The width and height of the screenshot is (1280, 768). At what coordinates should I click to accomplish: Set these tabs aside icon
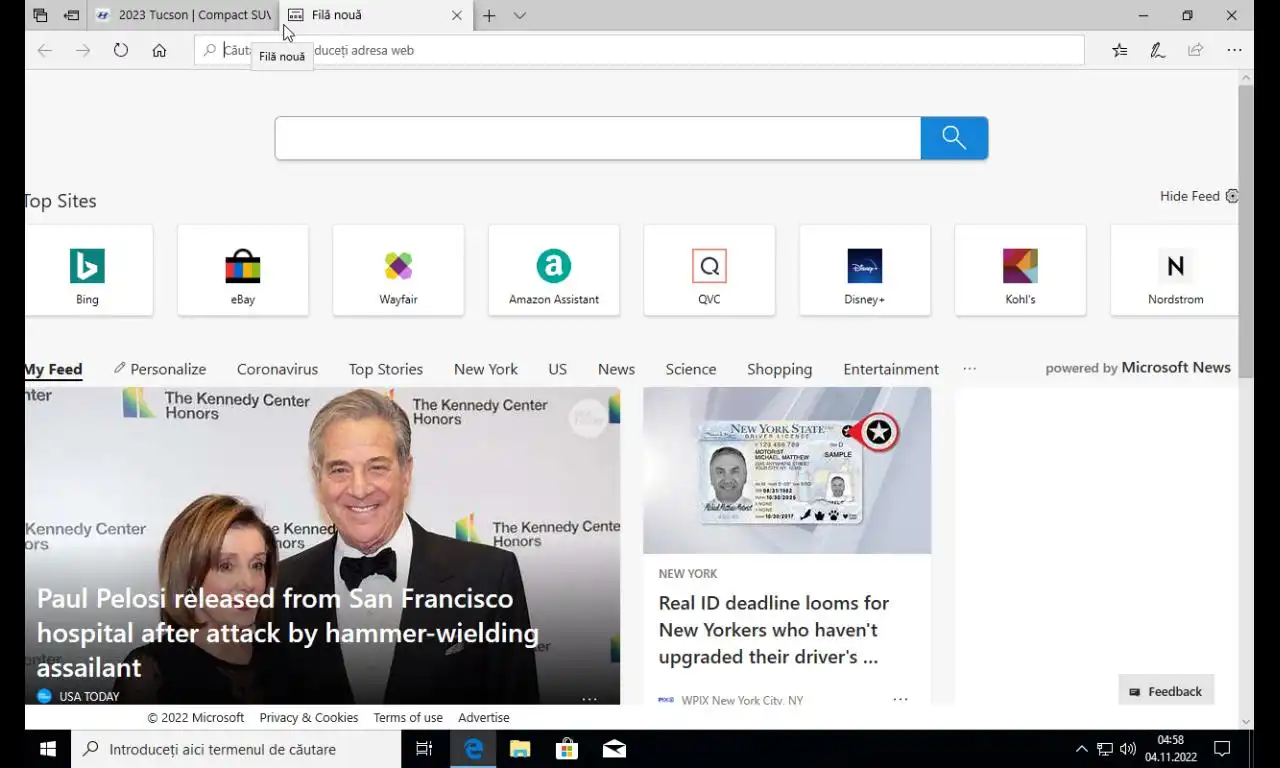[71, 15]
